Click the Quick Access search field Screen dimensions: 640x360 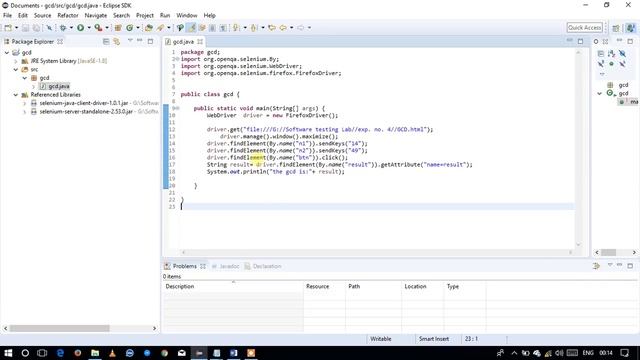(x=584, y=28)
